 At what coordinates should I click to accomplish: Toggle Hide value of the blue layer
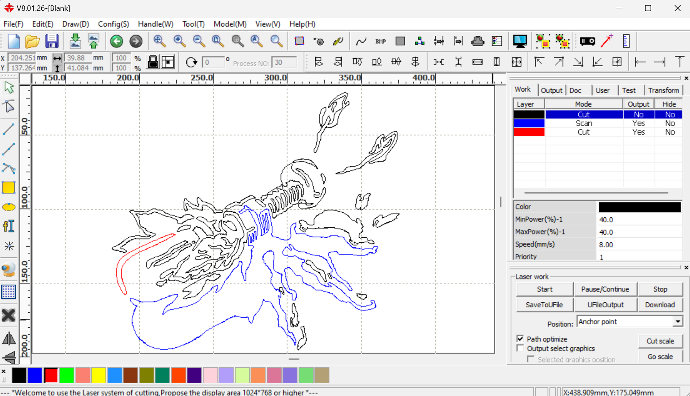[669, 123]
